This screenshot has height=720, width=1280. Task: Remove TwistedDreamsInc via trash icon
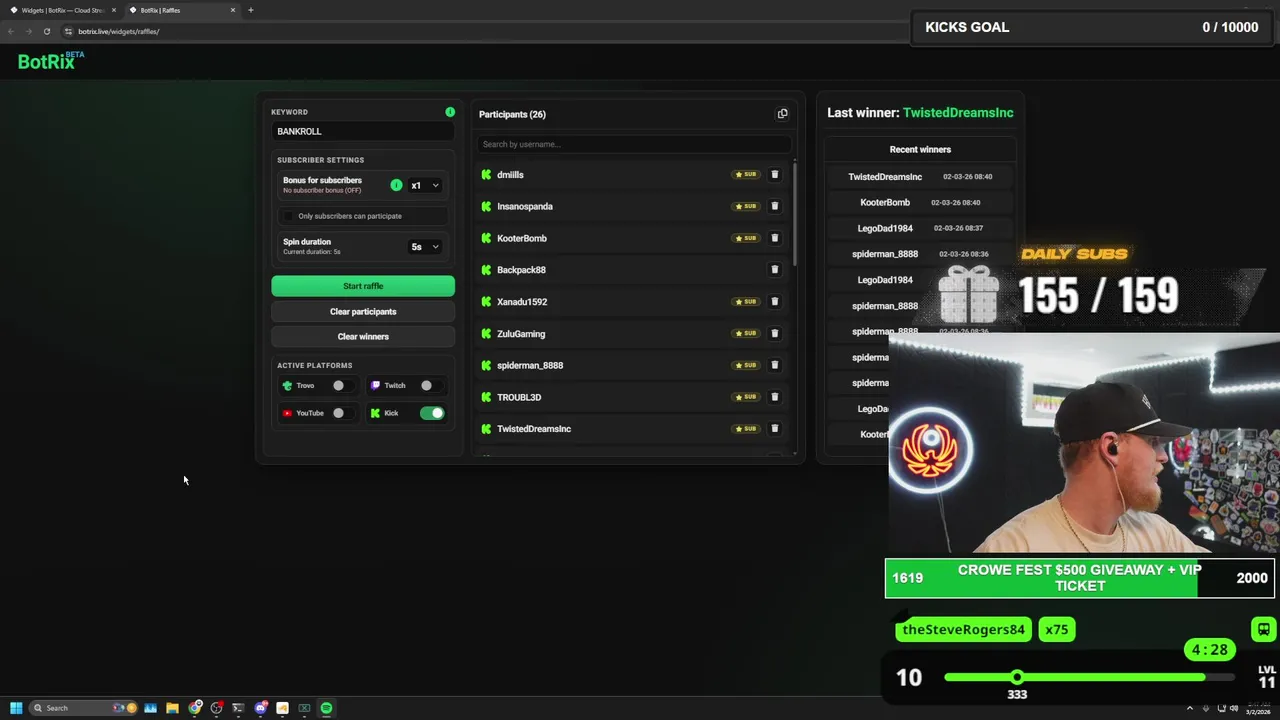(774, 428)
